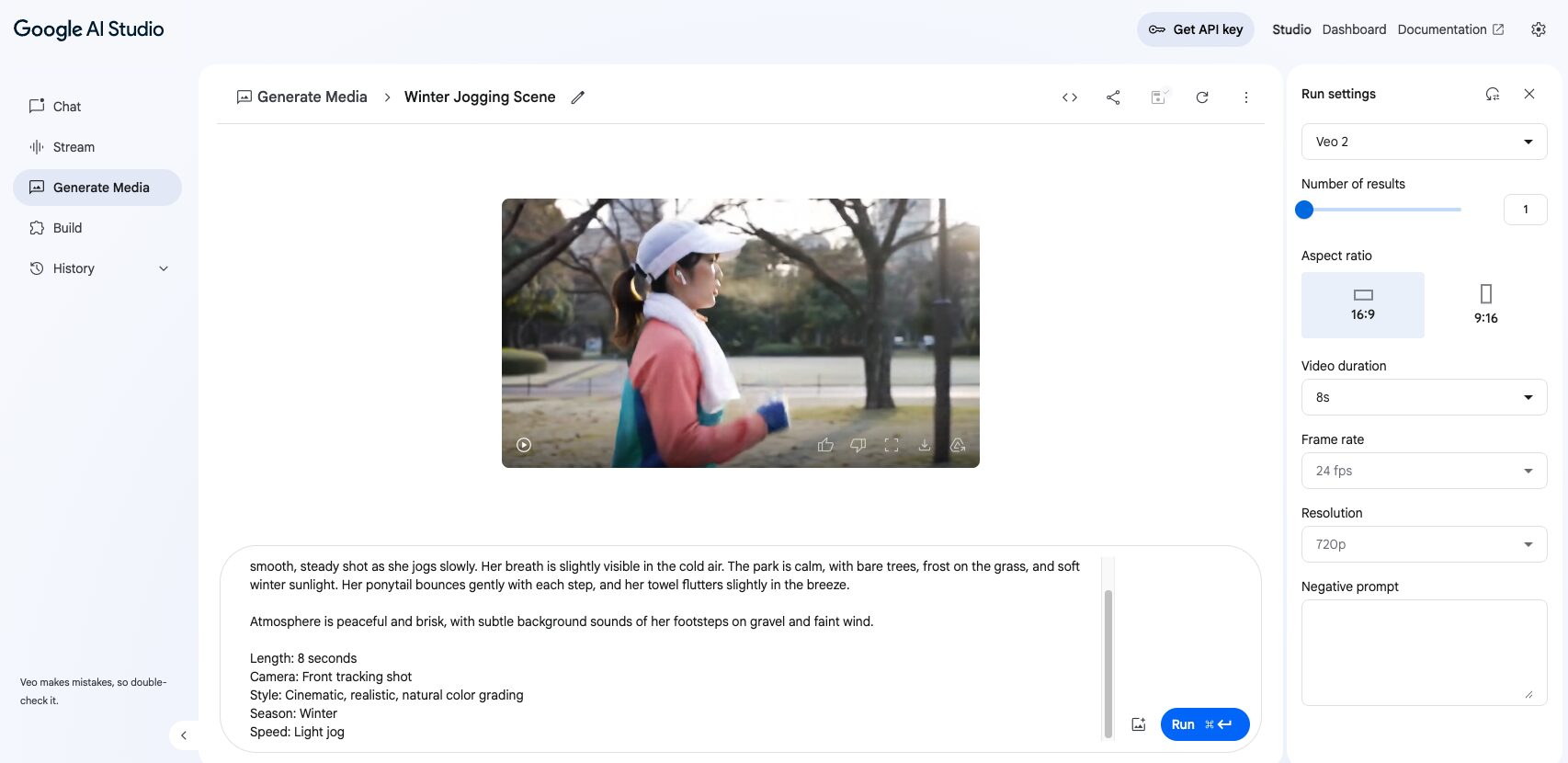Select Chat in the sidebar

[97, 107]
